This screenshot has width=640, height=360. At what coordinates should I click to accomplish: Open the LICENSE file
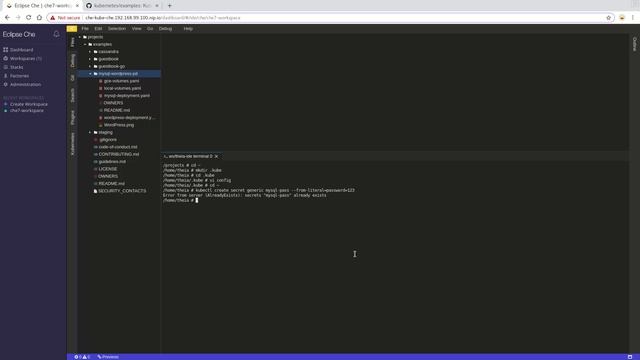pos(107,169)
